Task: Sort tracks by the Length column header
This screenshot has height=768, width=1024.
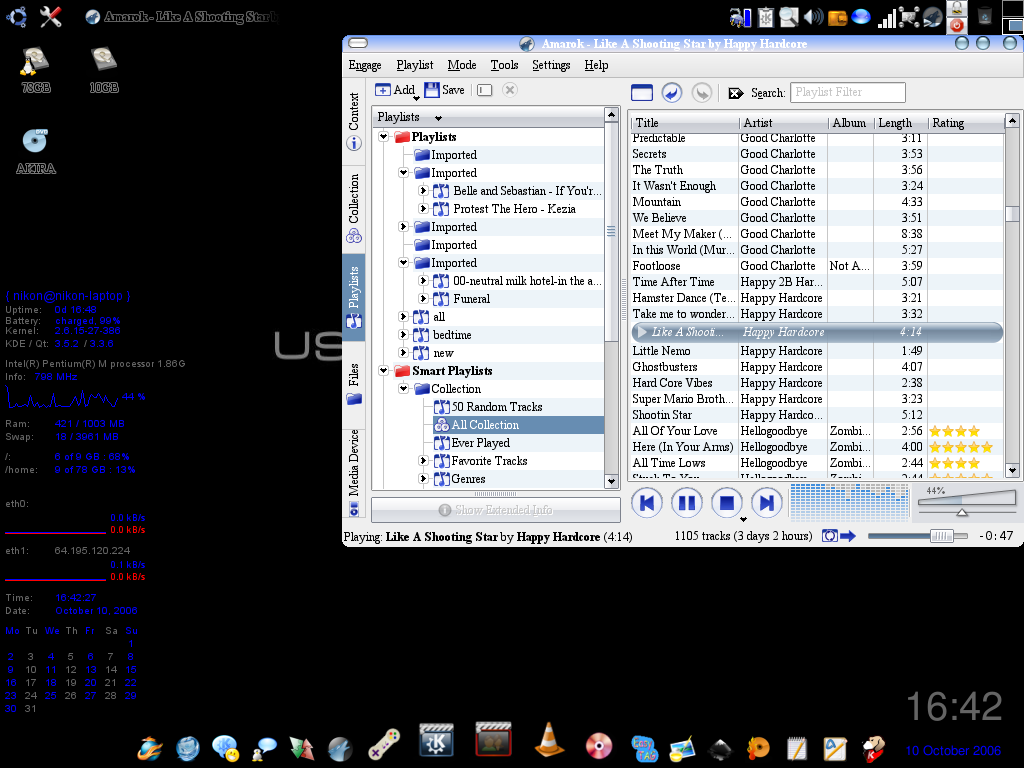Action: (x=901, y=123)
